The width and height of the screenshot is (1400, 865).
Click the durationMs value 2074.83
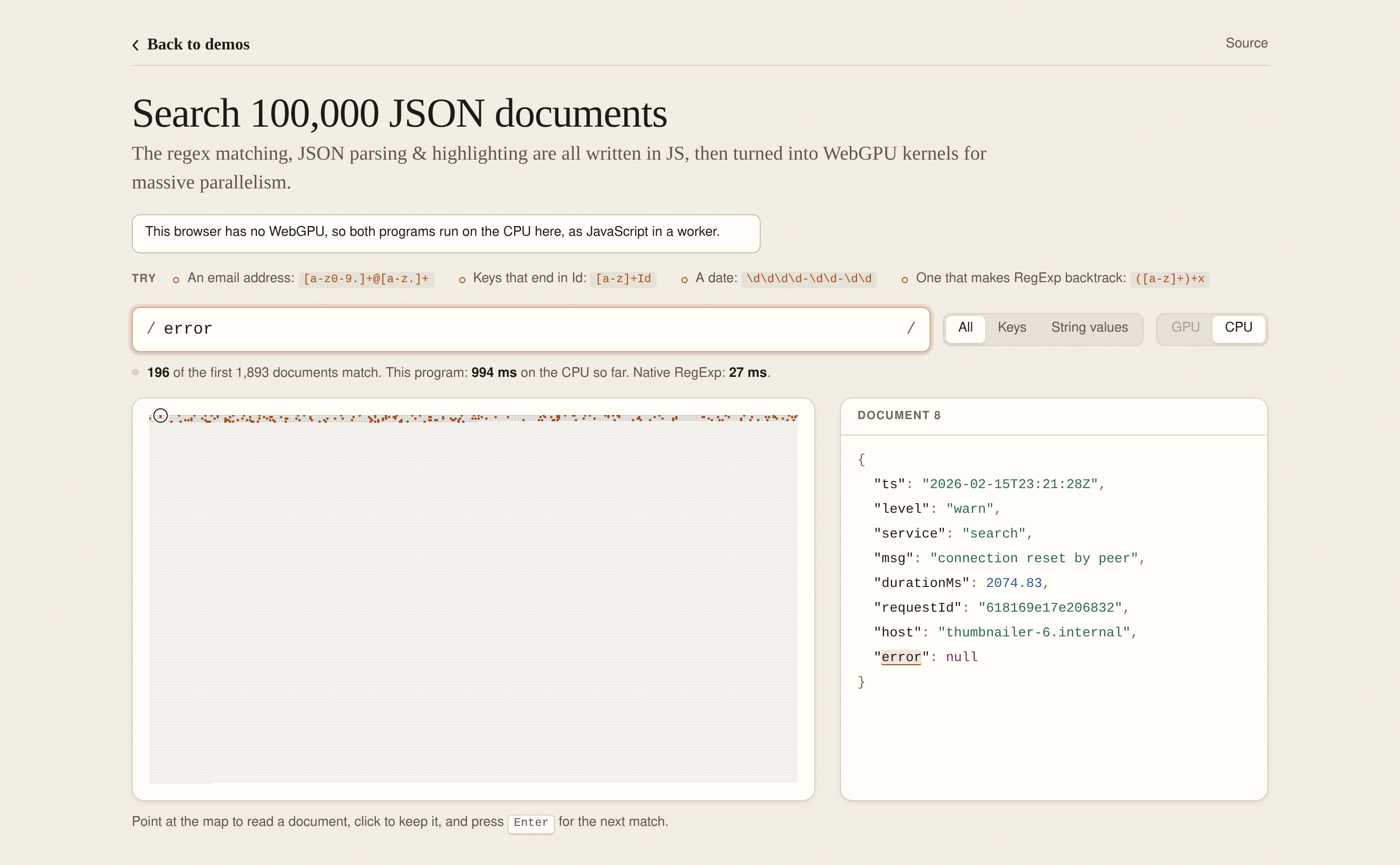pyautogui.click(x=1013, y=583)
